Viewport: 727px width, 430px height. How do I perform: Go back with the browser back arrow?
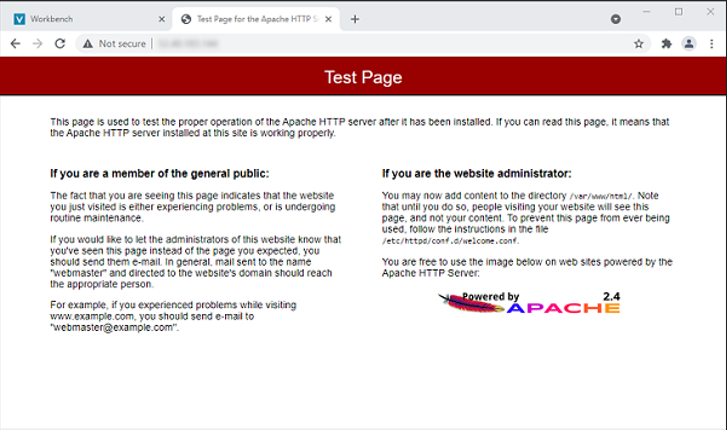(x=15, y=44)
